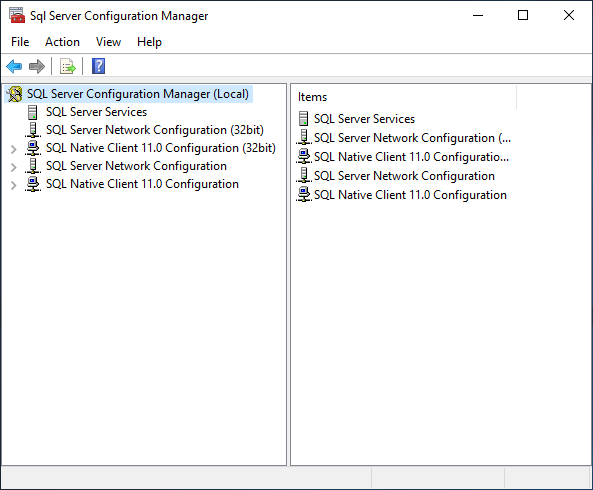Click truncated Network Configuration (... icon in Items list

click(304, 138)
